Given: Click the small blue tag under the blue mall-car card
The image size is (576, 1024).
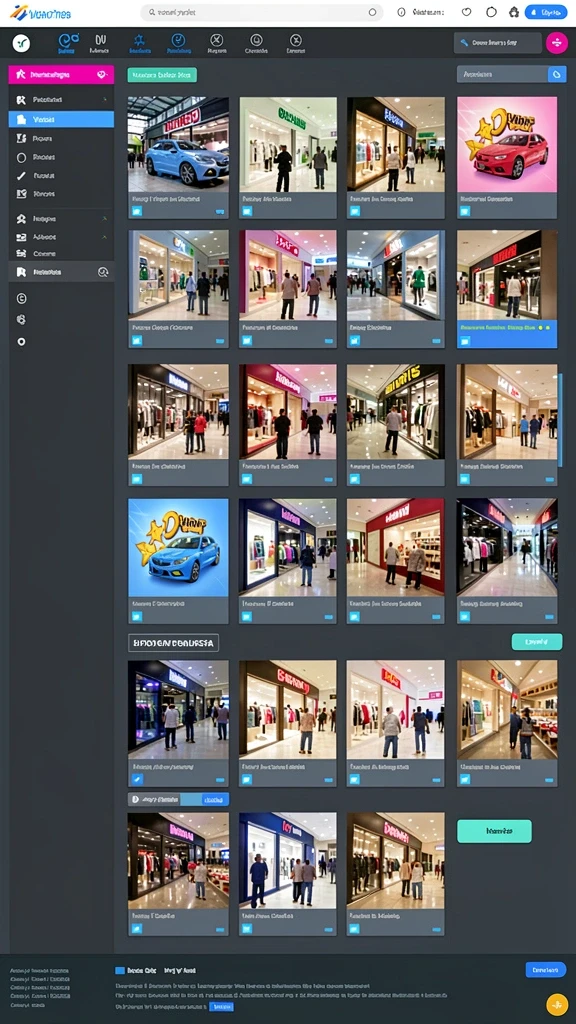Looking at the screenshot, I should (x=220, y=212).
